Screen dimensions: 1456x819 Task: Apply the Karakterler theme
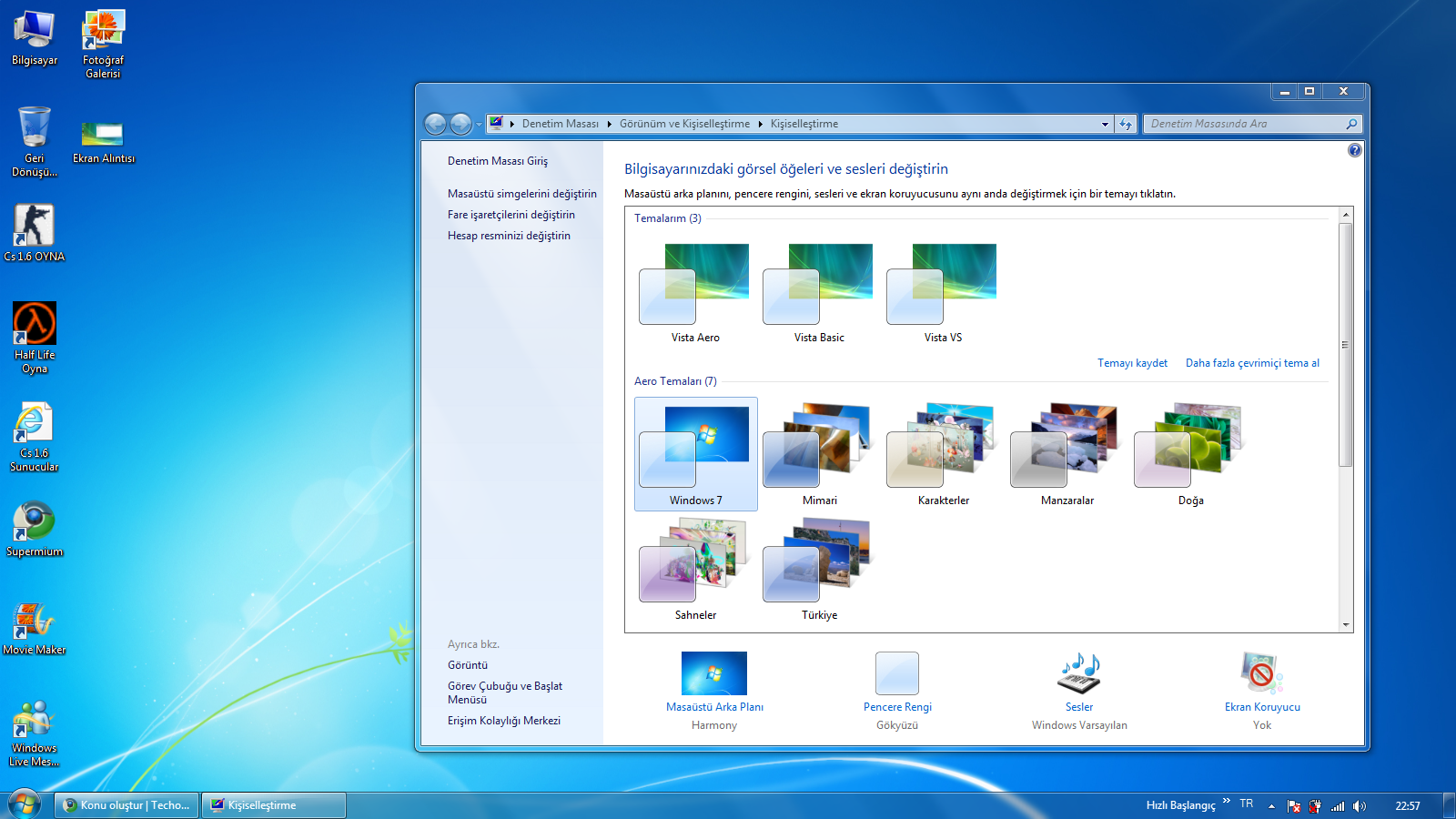click(944, 454)
